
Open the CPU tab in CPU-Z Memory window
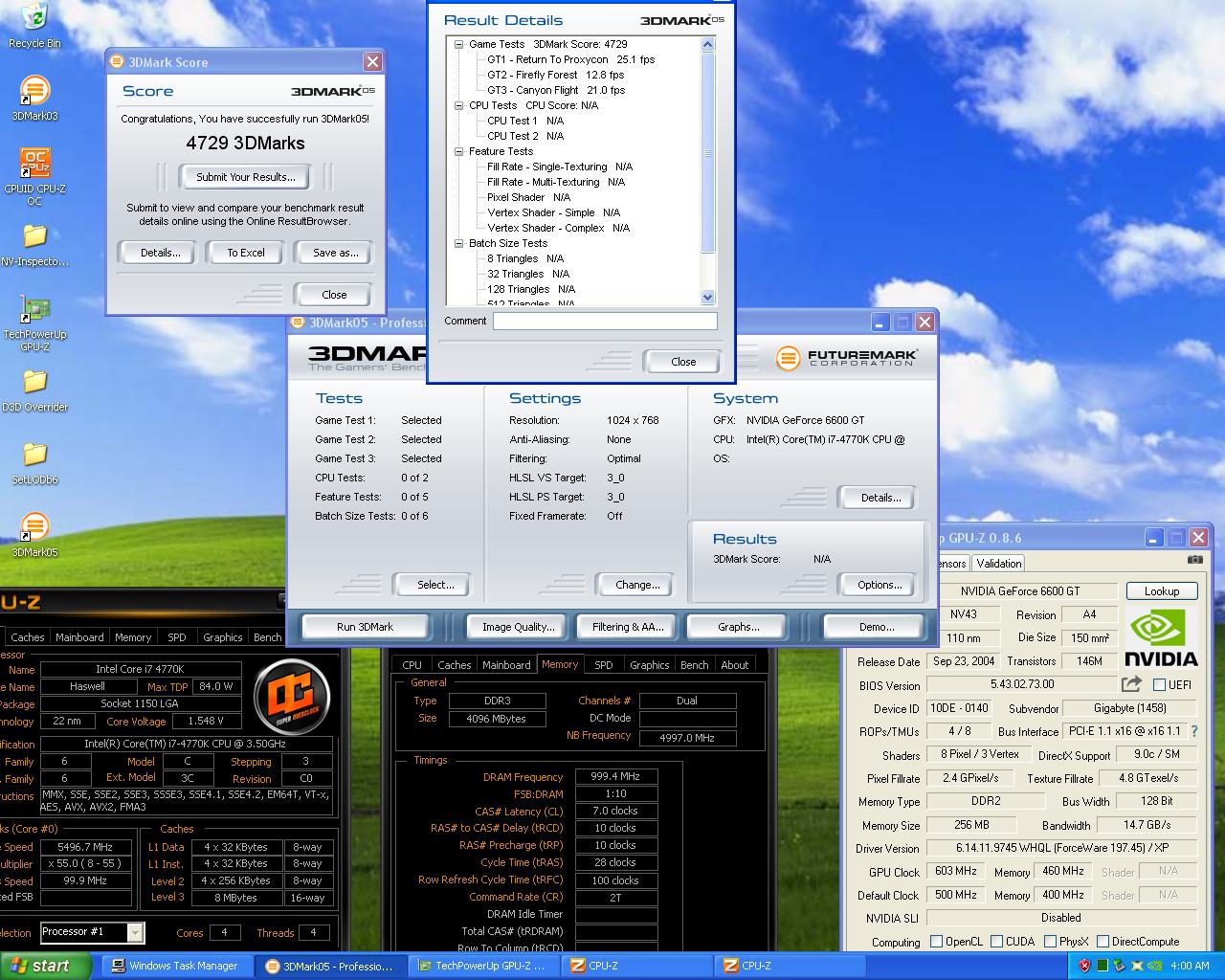pos(412,665)
